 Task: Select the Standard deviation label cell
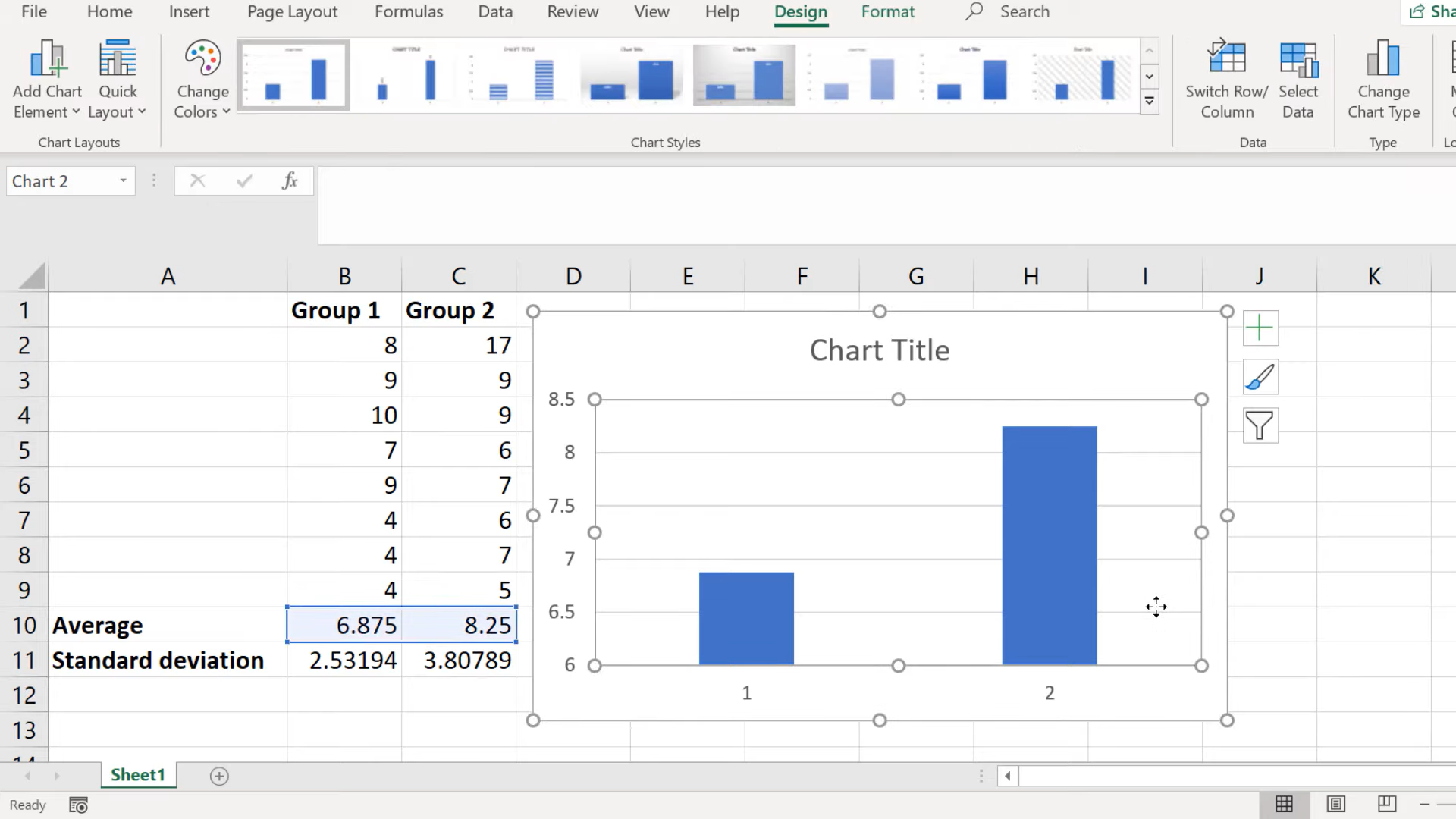(x=168, y=661)
